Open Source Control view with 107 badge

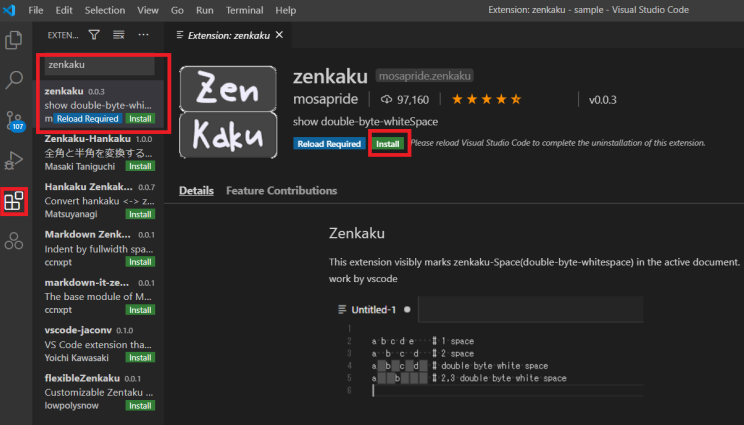click(x=15, y=120)
